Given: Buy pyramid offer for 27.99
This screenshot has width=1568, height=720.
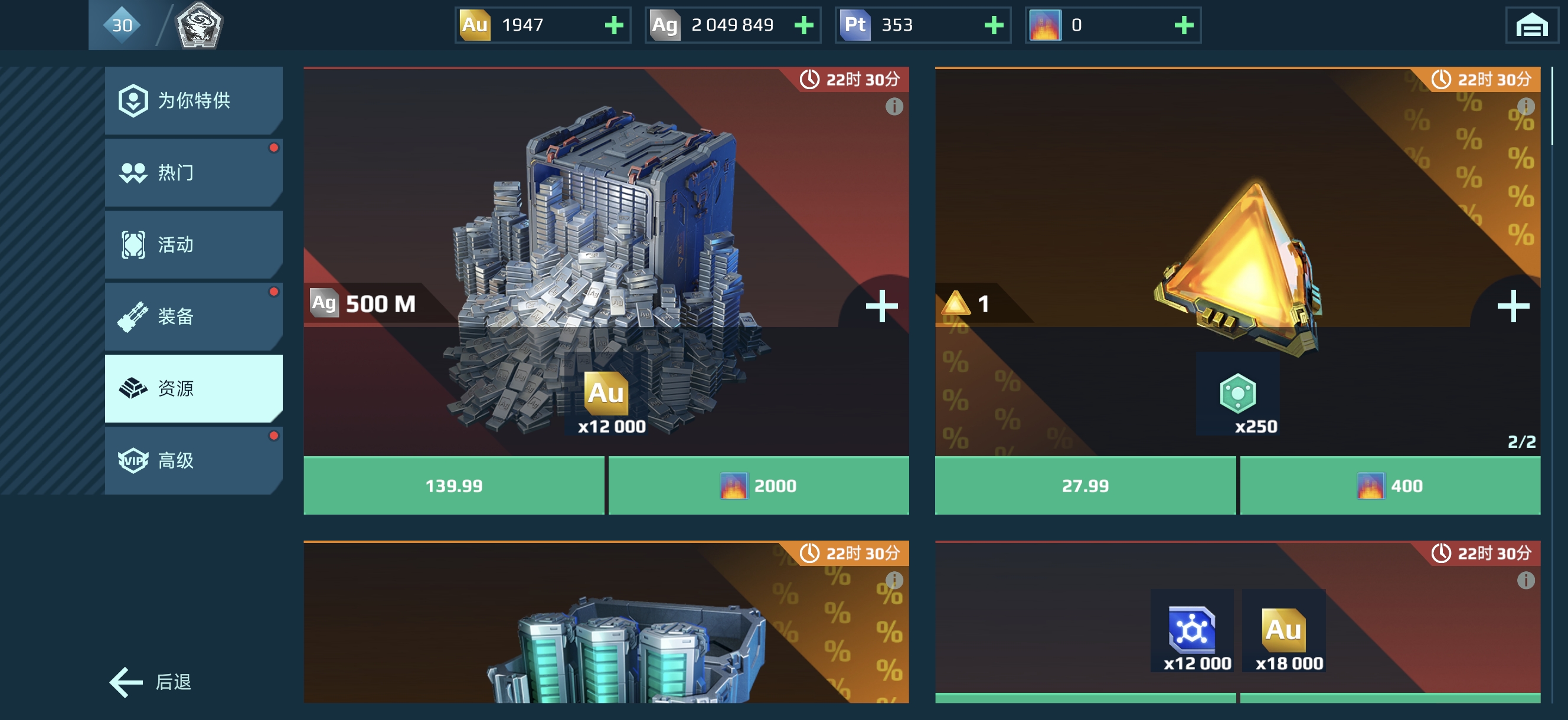Looking at the screenshot, I should (1084, 485).
